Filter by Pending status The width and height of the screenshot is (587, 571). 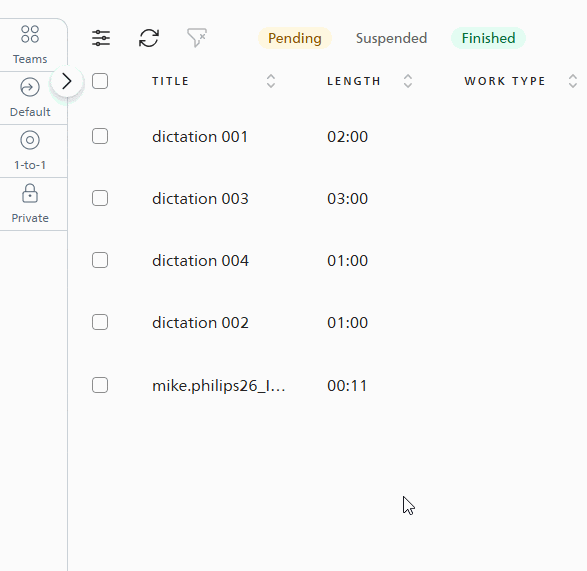295,38
